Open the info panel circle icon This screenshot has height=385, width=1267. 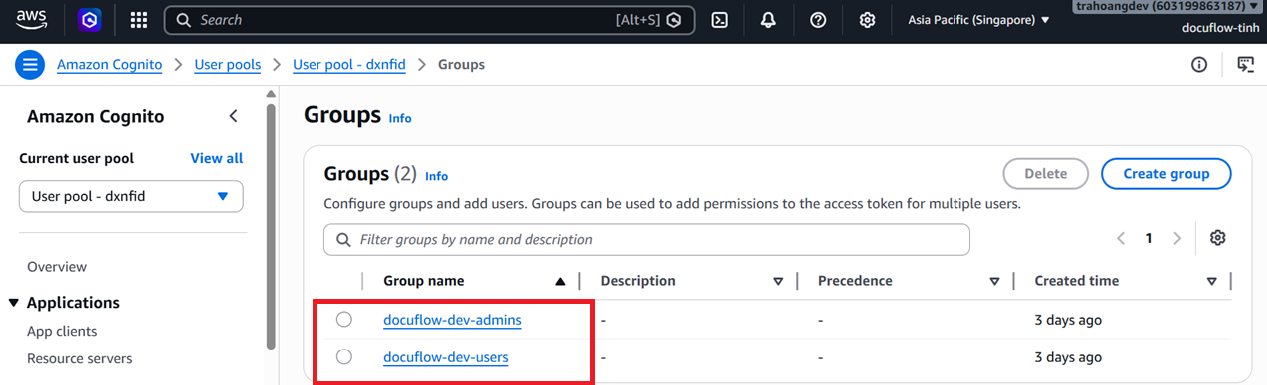(1199, 65)
